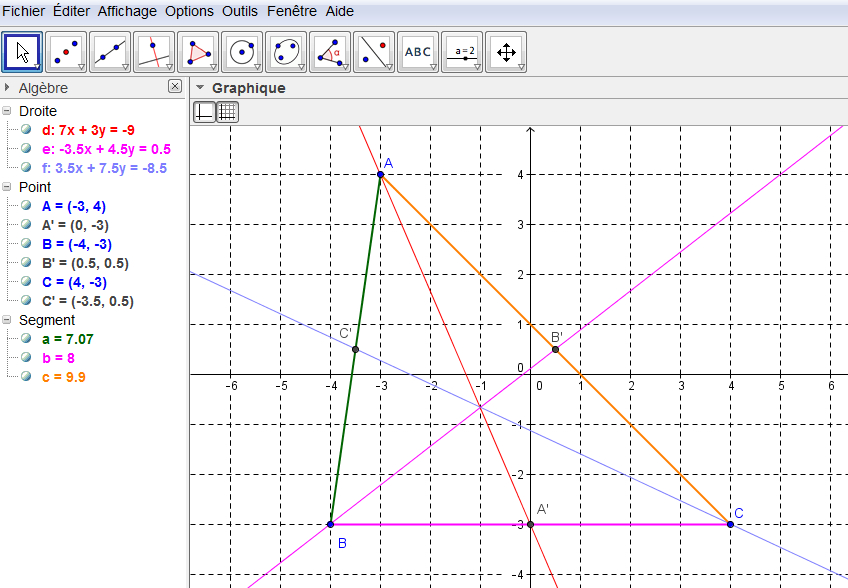Click the ABC insert text tool
The width and height of the screenshot is (848, 588).
418,52
